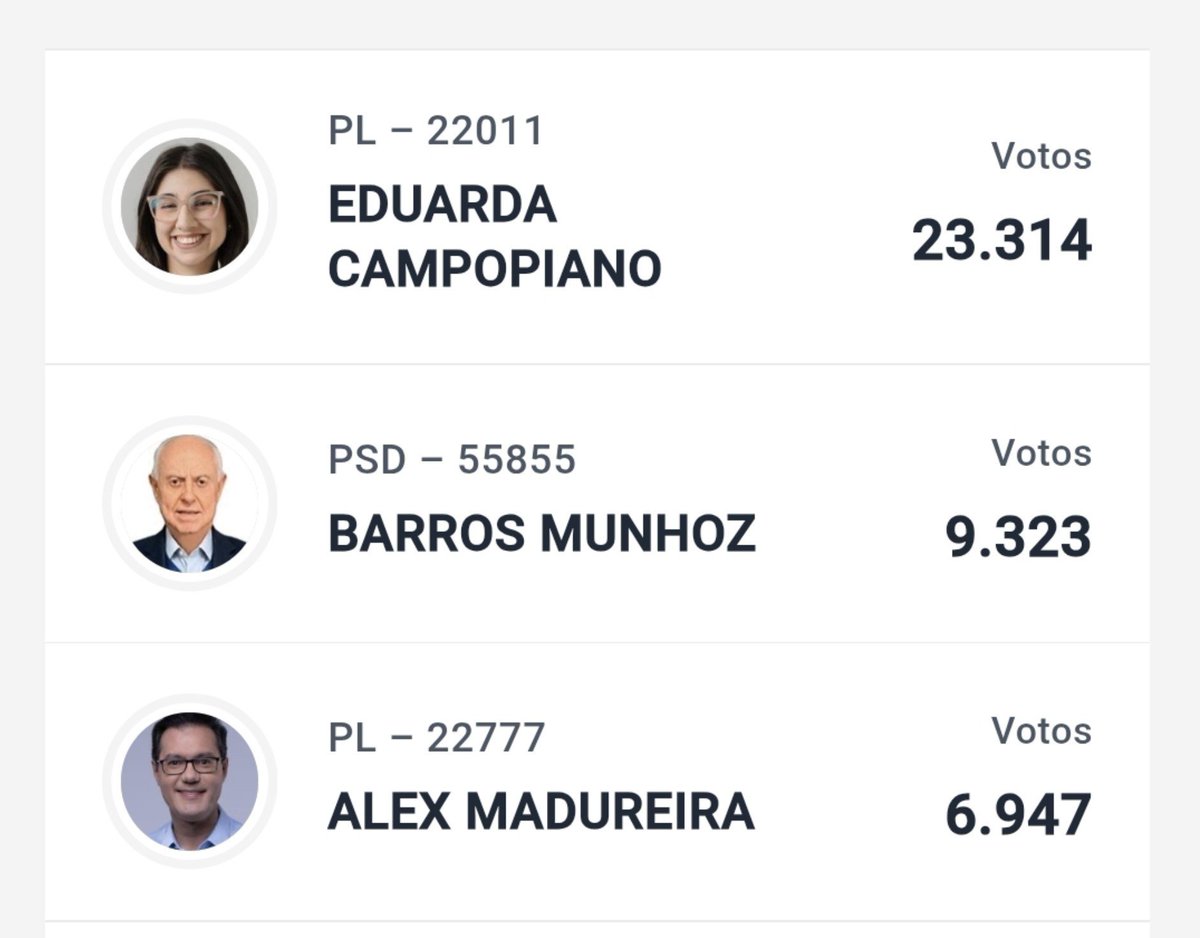
Task: Select the 6.947 vote total
Action: [x=1019, y=816]
